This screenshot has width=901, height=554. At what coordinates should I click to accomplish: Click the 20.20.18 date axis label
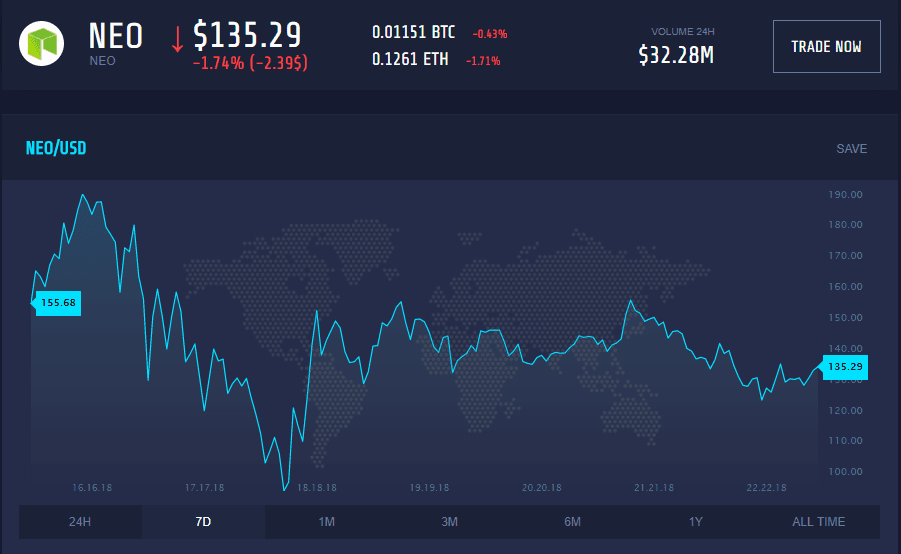pyautogui.click(x=541, y=487)
